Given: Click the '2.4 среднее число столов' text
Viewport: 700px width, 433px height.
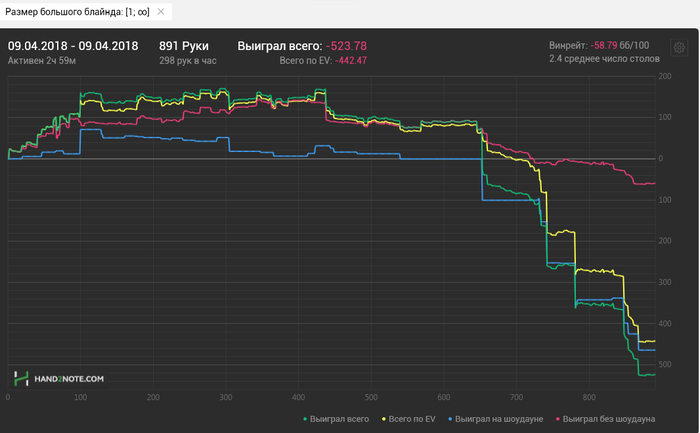Looking at the screenshot, I should pyautogui.click(x=604, y=59).
